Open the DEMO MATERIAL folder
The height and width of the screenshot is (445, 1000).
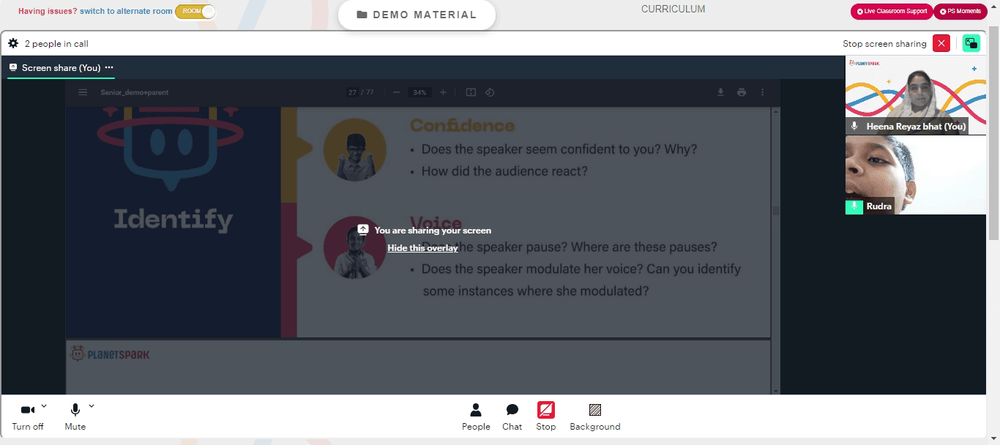pyautogui.click(x=416, y=15)
